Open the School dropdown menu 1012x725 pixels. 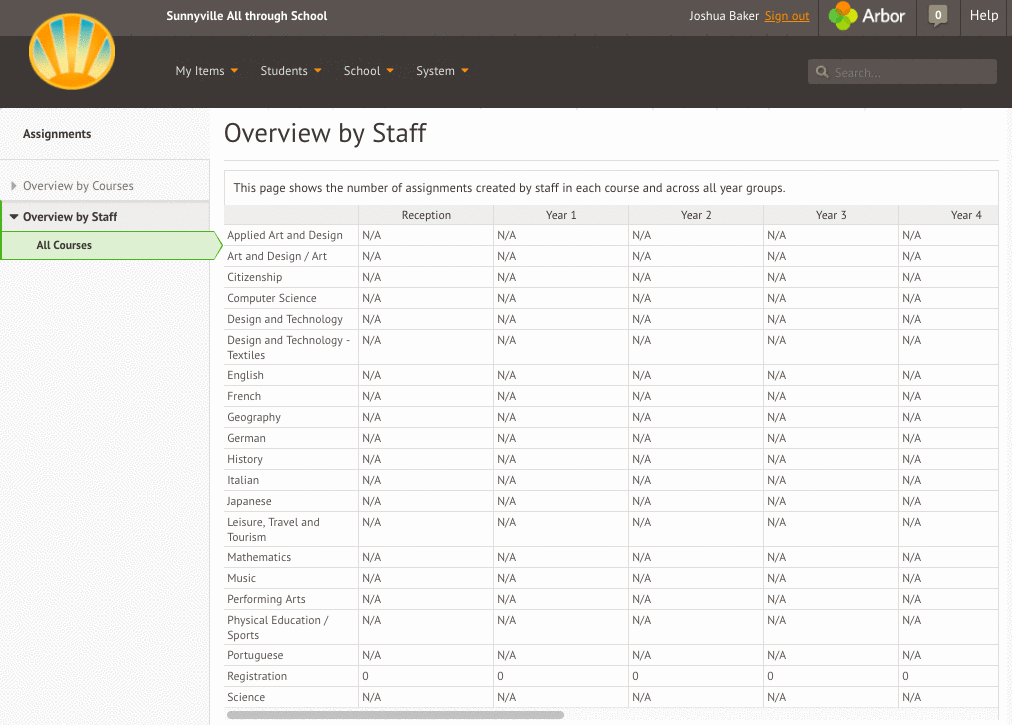[369, 71]
